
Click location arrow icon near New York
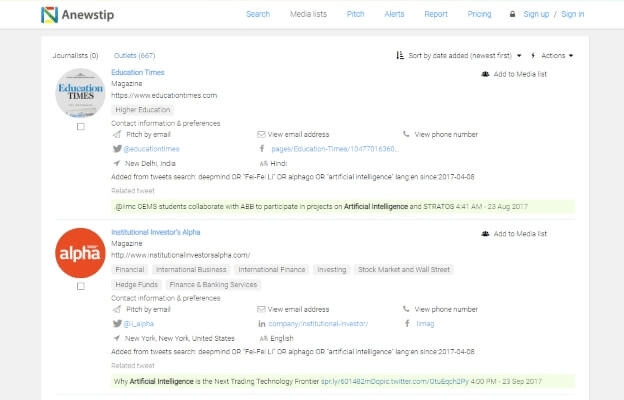tap(116, 338)
